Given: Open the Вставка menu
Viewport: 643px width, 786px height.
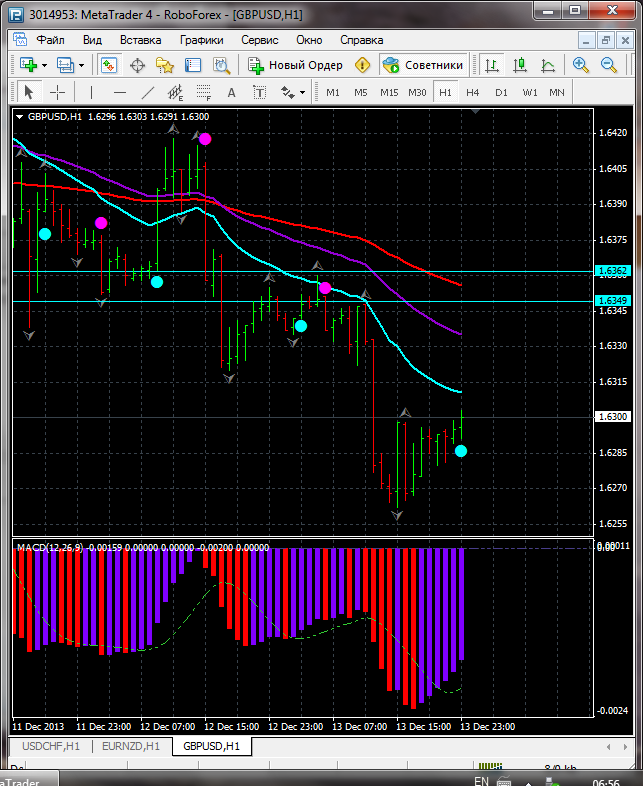Looking at the screenshot, I should point(140,40).
